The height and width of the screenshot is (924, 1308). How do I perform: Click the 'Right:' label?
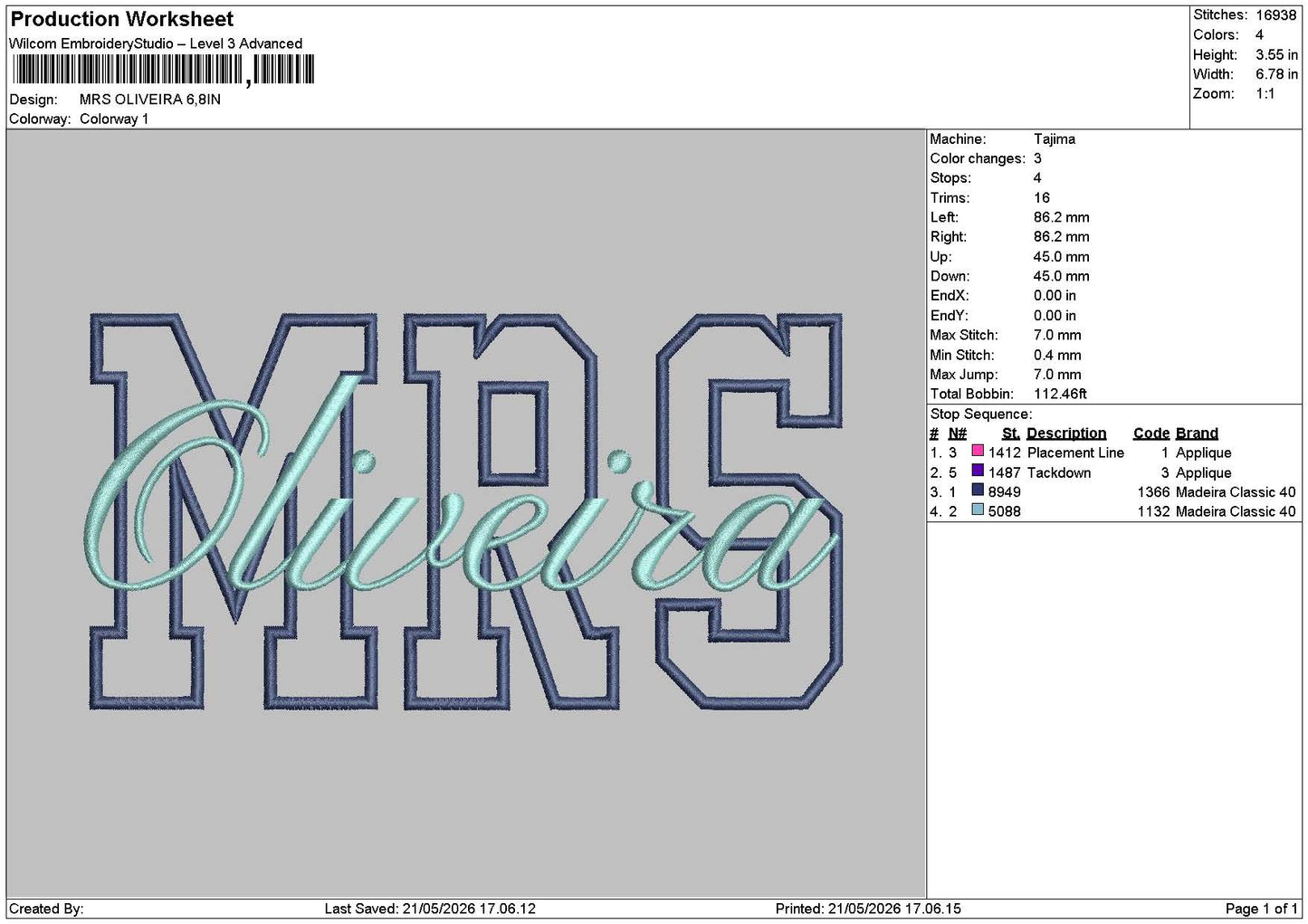(x=948, y=237)
